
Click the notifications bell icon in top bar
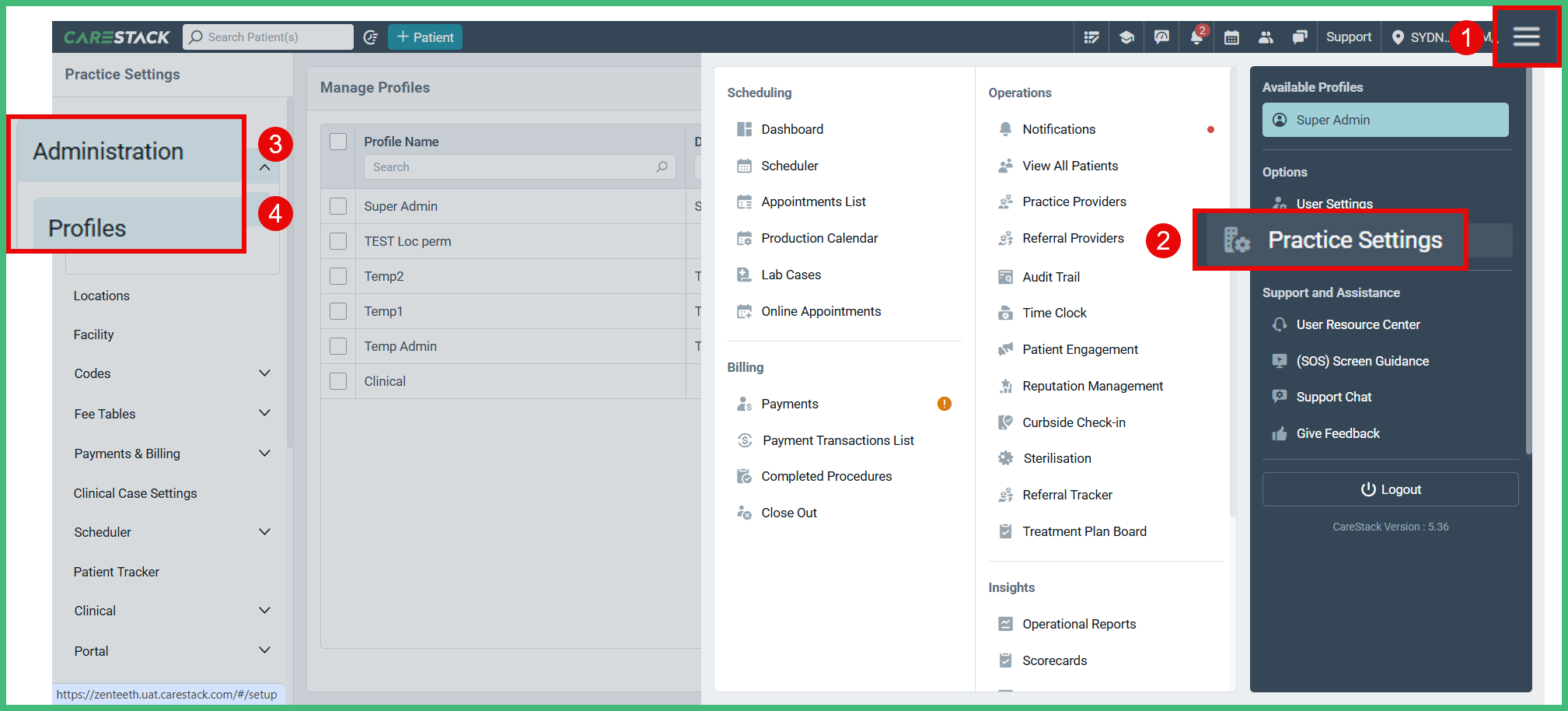(1197, 37)
